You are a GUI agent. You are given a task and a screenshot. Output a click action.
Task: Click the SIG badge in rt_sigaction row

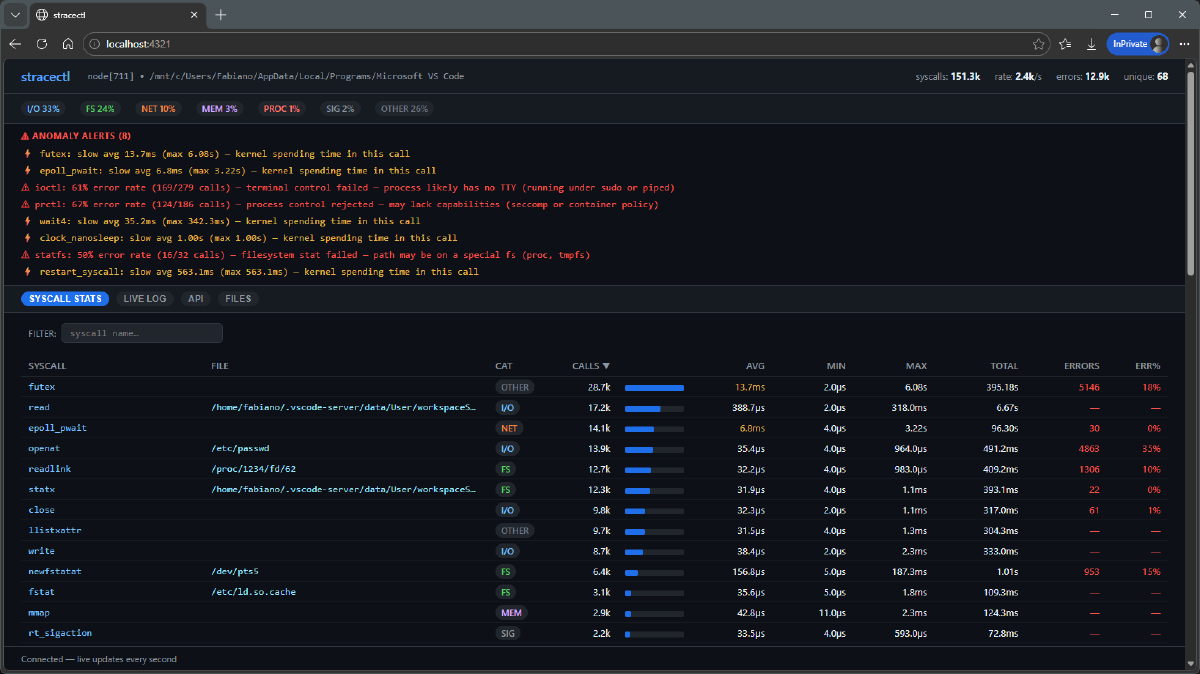pos(508,633)
